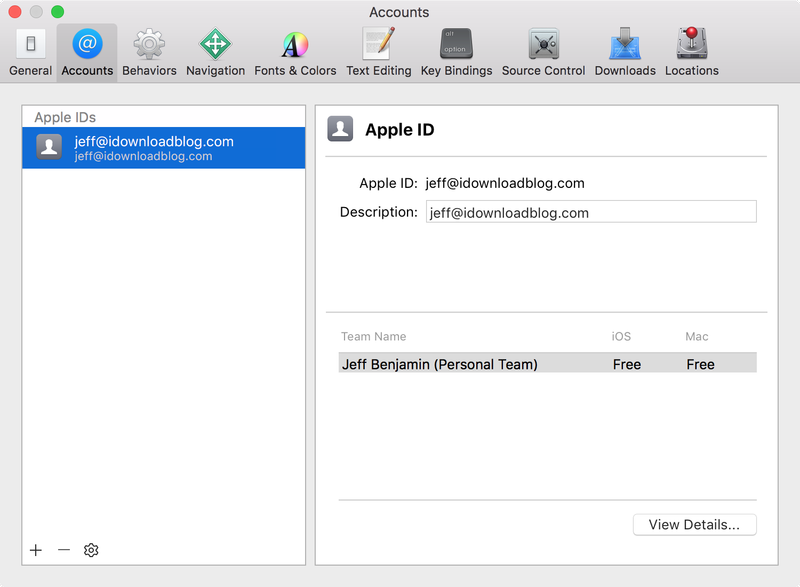800x587 pixels.
Task: Close the Accounts window
Action: click(15, 11)
